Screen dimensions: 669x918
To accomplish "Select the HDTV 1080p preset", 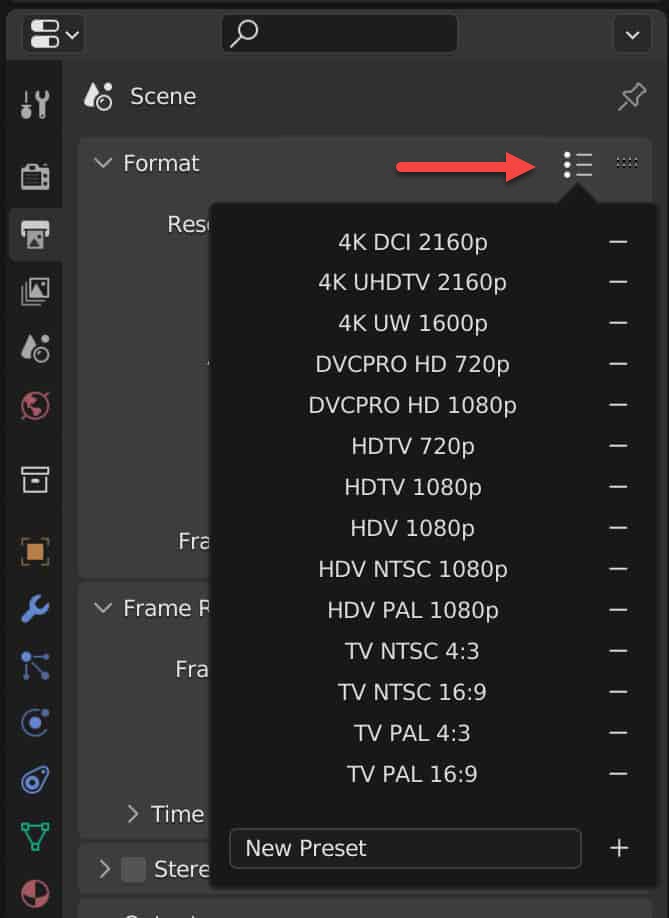I will click(412, 487).
